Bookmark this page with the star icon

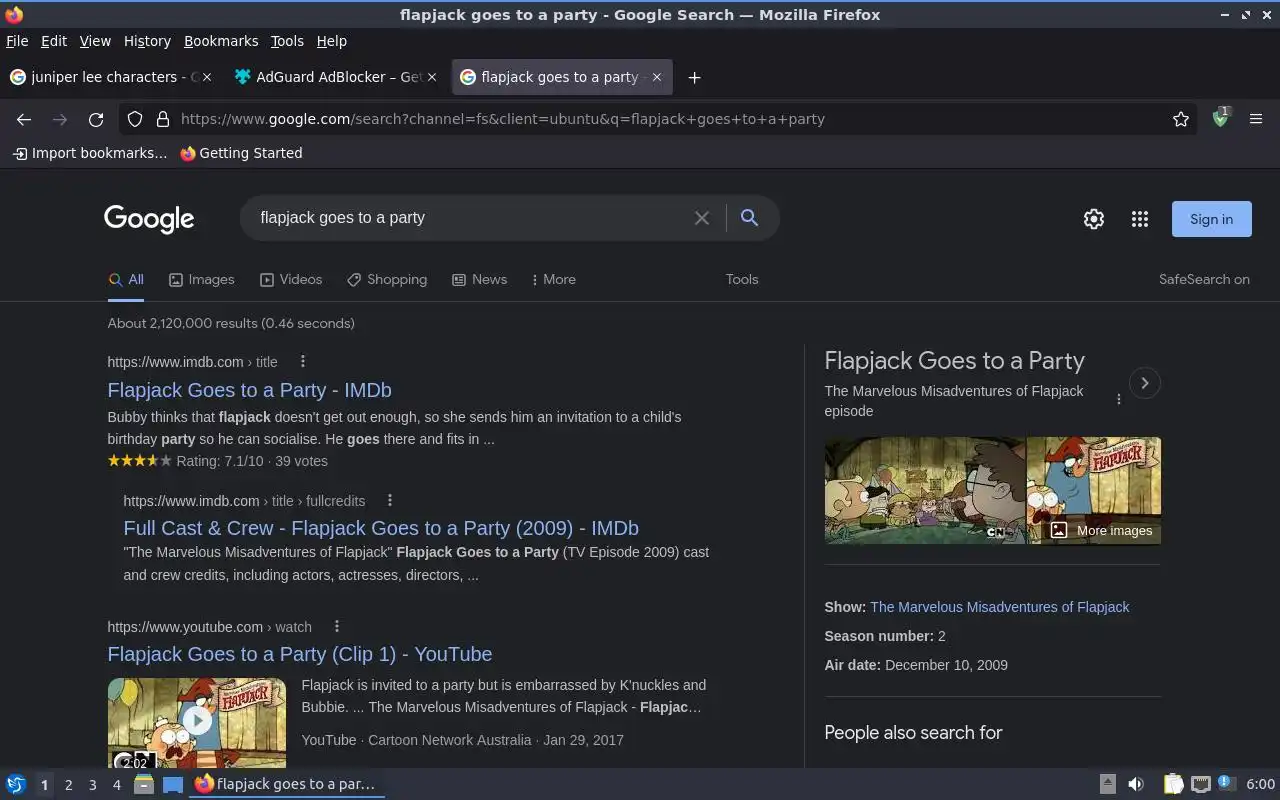[1181, 119]
